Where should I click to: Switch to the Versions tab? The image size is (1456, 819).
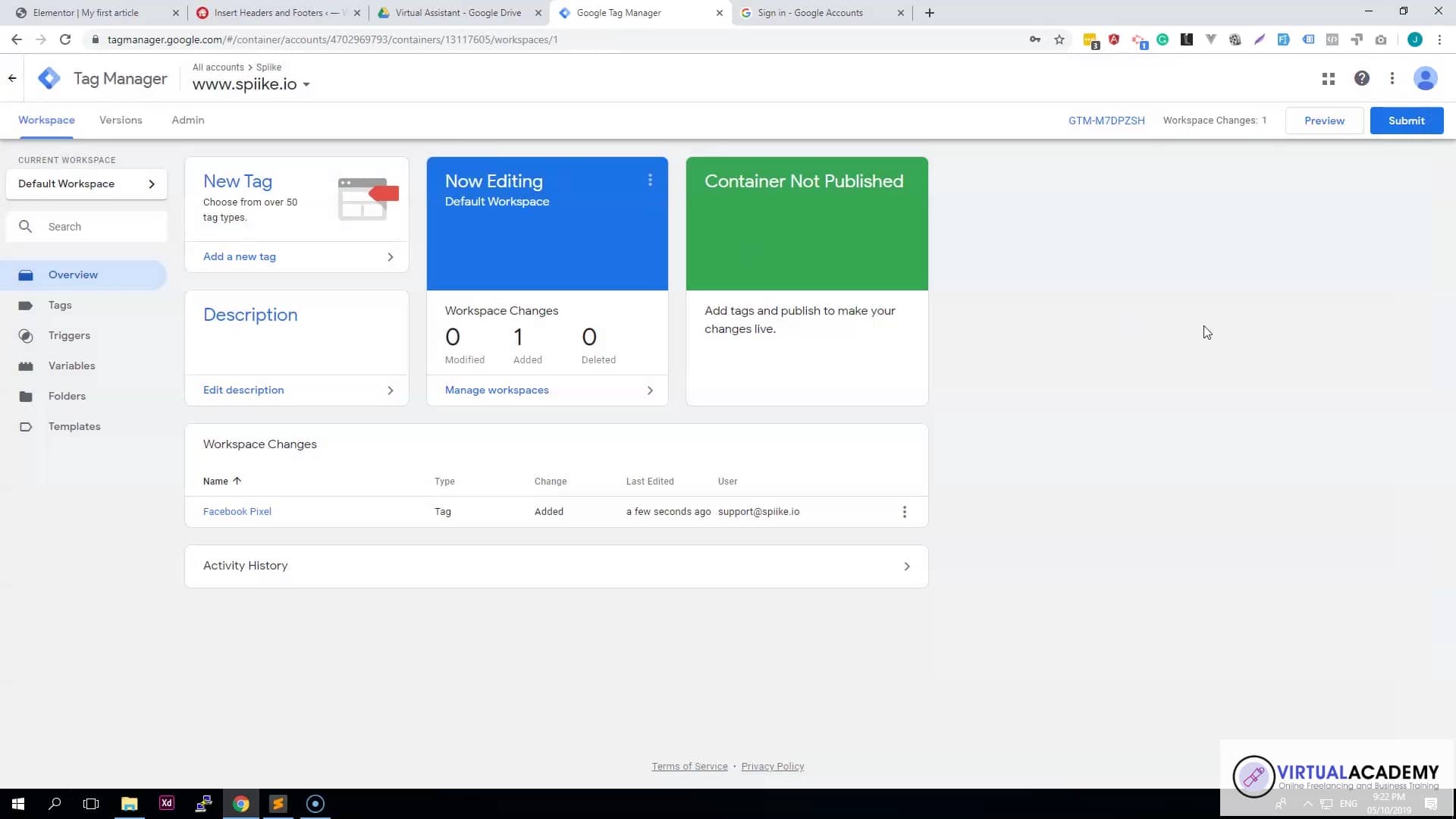(x=121, y=120)
